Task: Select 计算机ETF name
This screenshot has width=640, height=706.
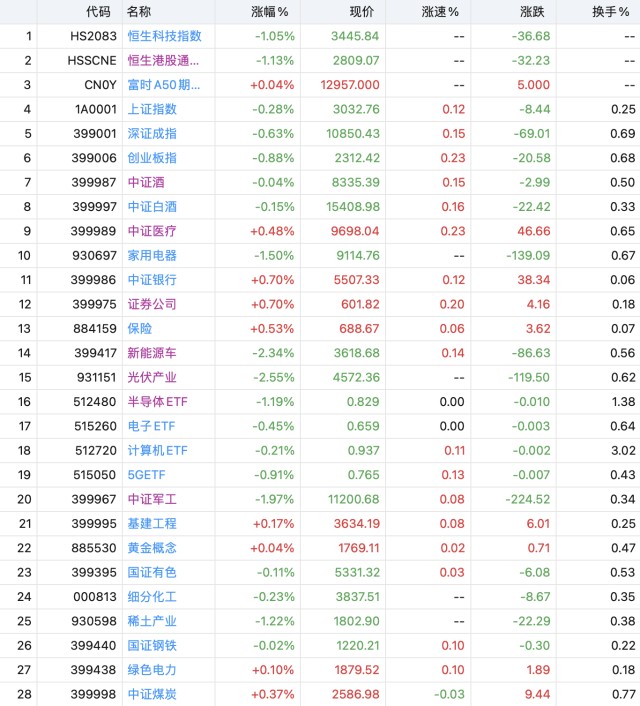Action: tap(158, 450)
